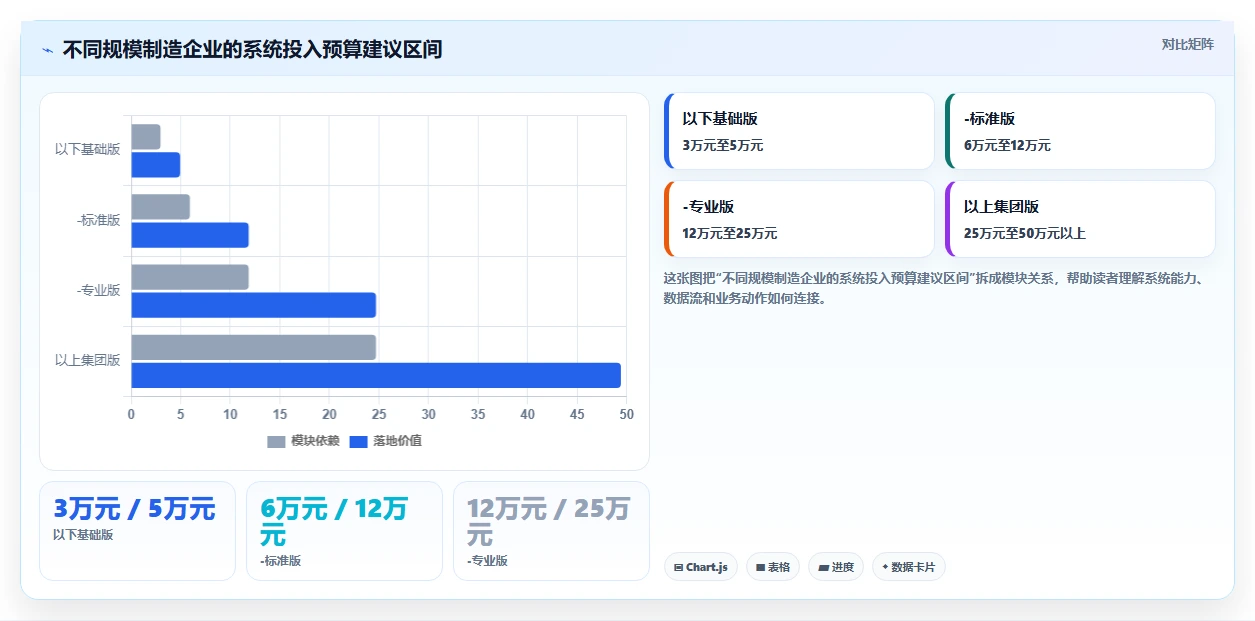Click the -标准版 axis label
The image size is (1255, 621).
pyautogui.click(x=99, y=220)
